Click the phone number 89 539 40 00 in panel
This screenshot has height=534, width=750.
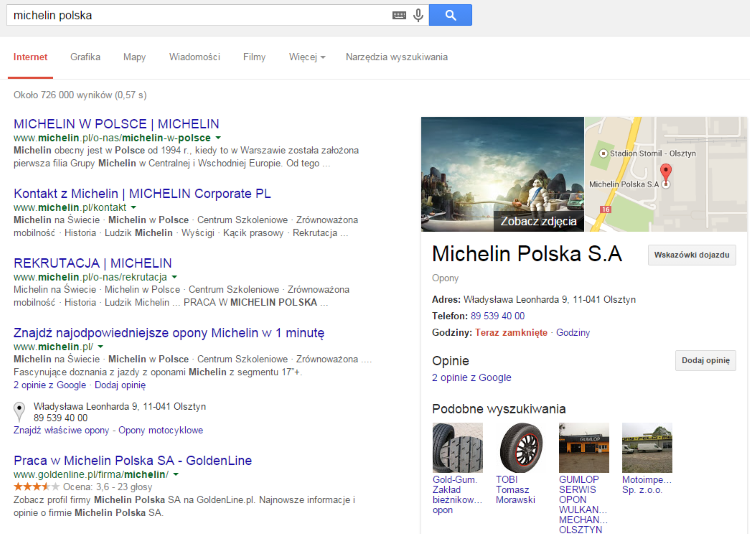click(497, 316)
